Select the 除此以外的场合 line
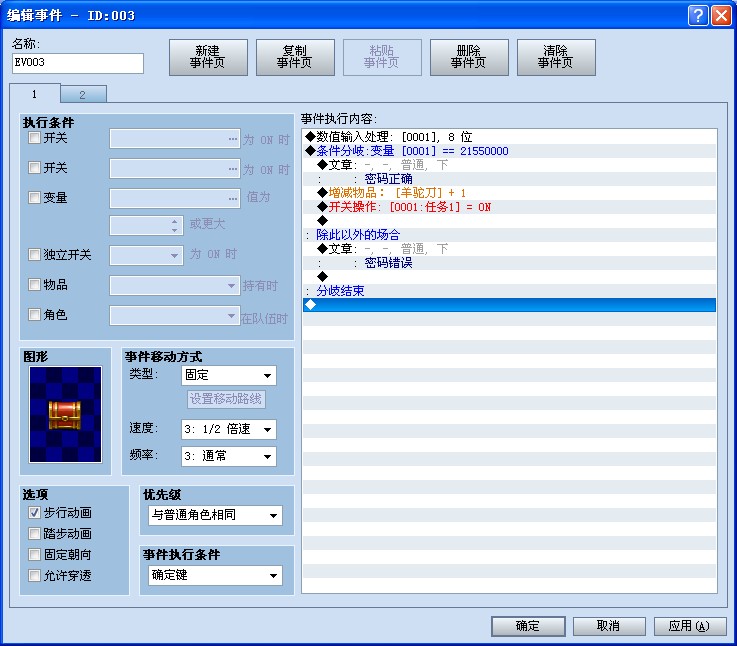The width and height of the screenshot is (737, 646). 510,235
